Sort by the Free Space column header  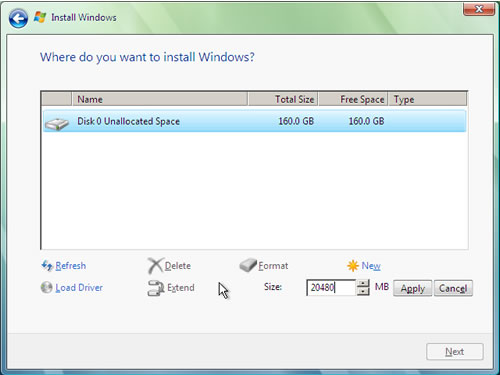(353, 99)
